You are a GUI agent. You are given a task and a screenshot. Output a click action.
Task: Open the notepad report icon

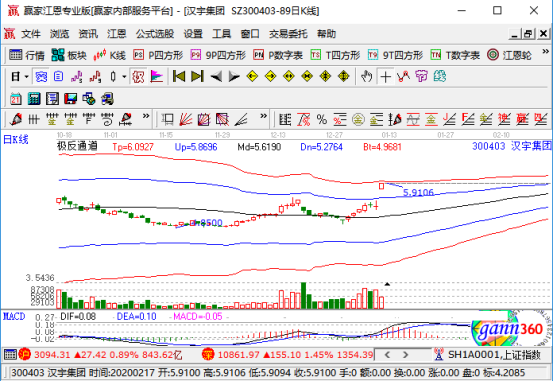[52, 99]
